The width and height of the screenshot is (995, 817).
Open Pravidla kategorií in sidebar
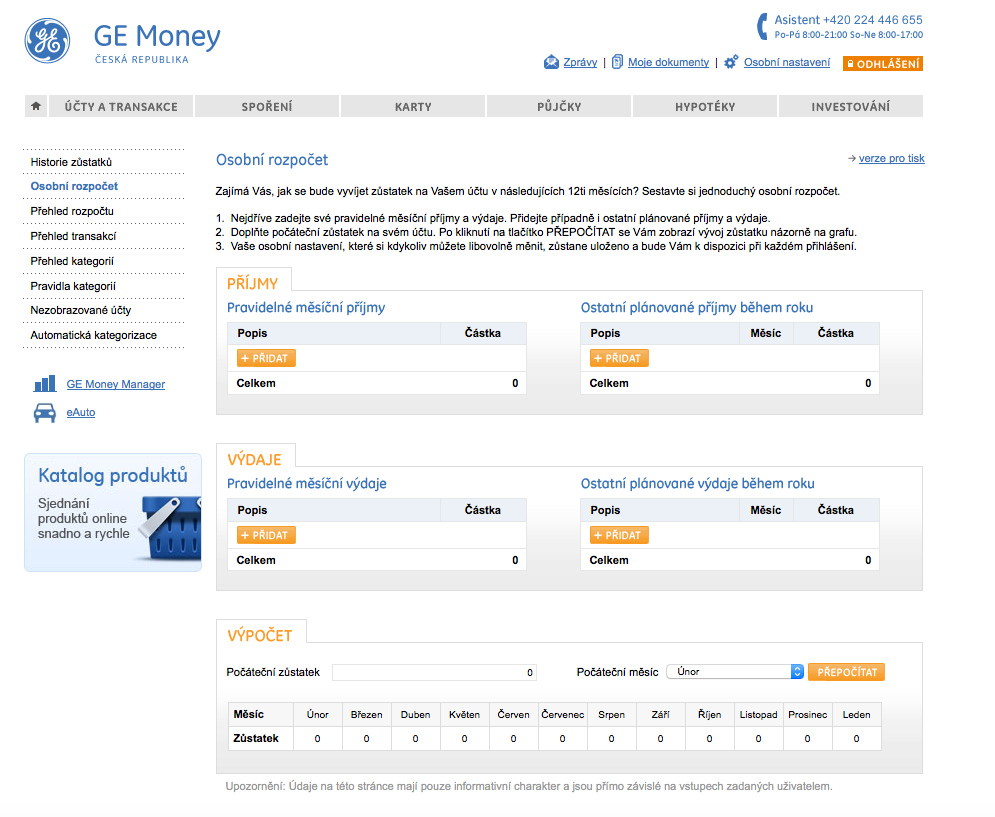73,286
